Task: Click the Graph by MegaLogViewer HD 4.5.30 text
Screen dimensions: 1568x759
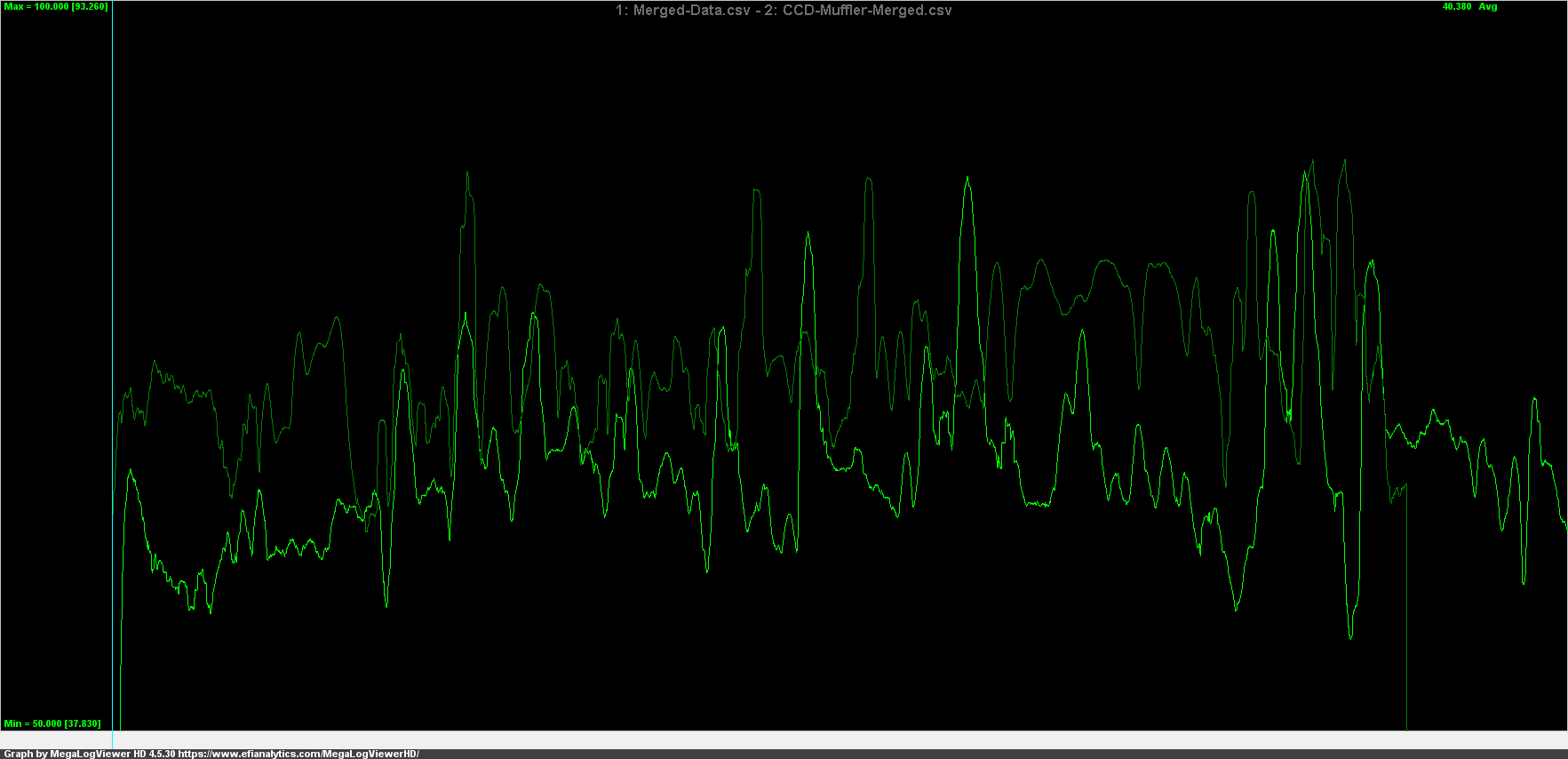Action: 89,754
